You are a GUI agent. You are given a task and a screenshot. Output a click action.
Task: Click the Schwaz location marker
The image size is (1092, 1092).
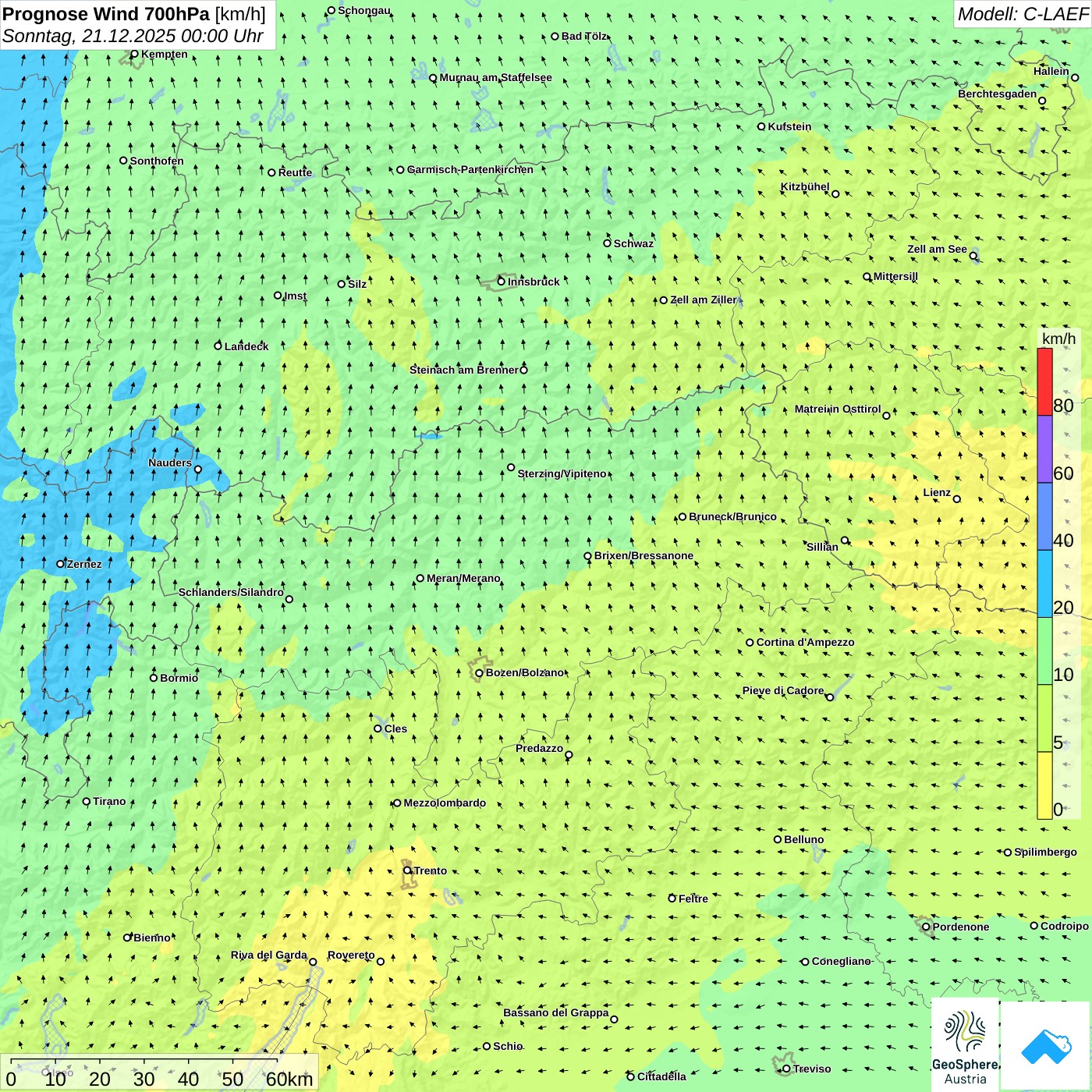click(x=608, y=243)
